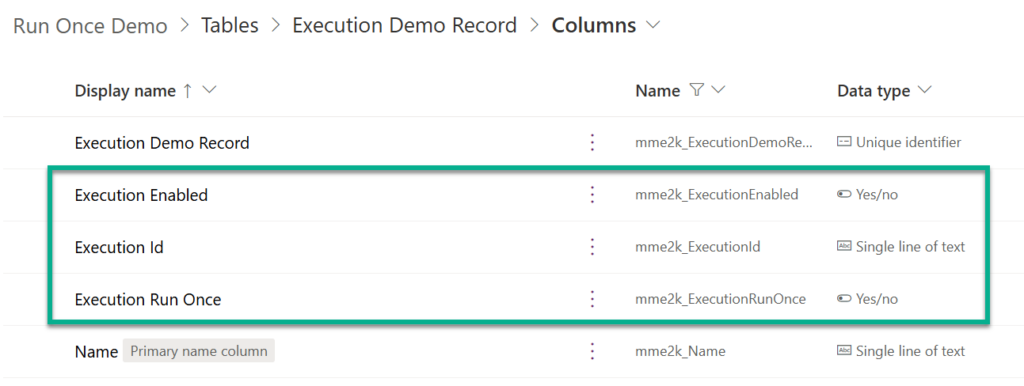Select the Execution Enabled column
1024x386 pixels.
[x=141, y=195]
